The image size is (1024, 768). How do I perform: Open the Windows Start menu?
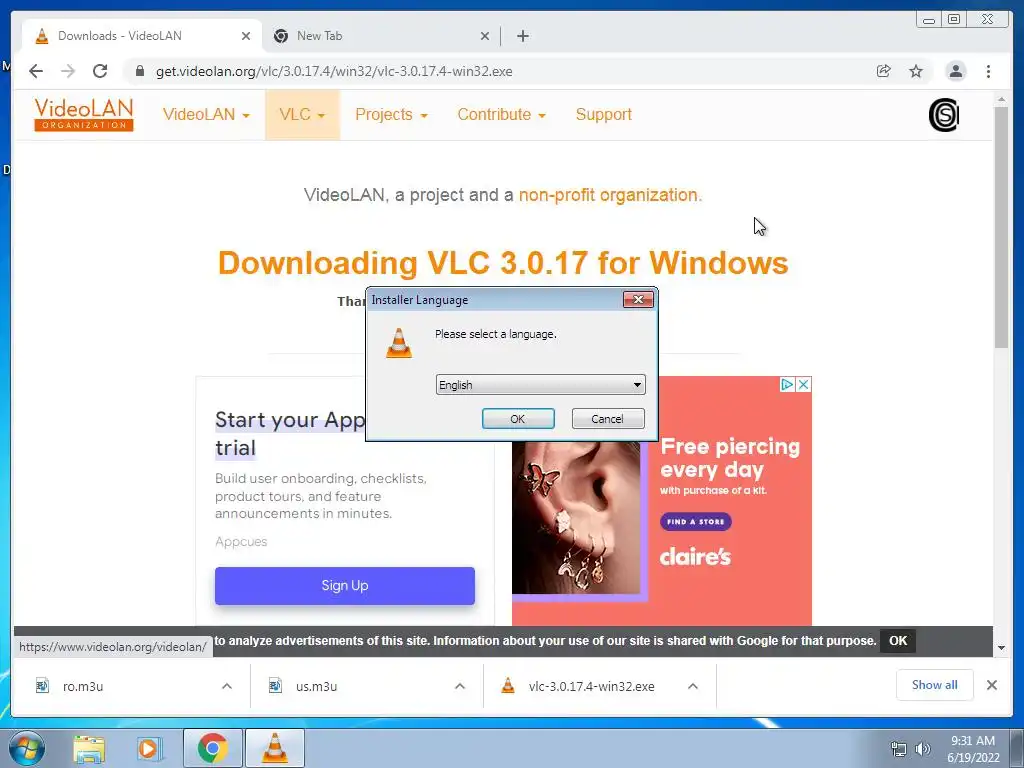[x=27, y=748]
